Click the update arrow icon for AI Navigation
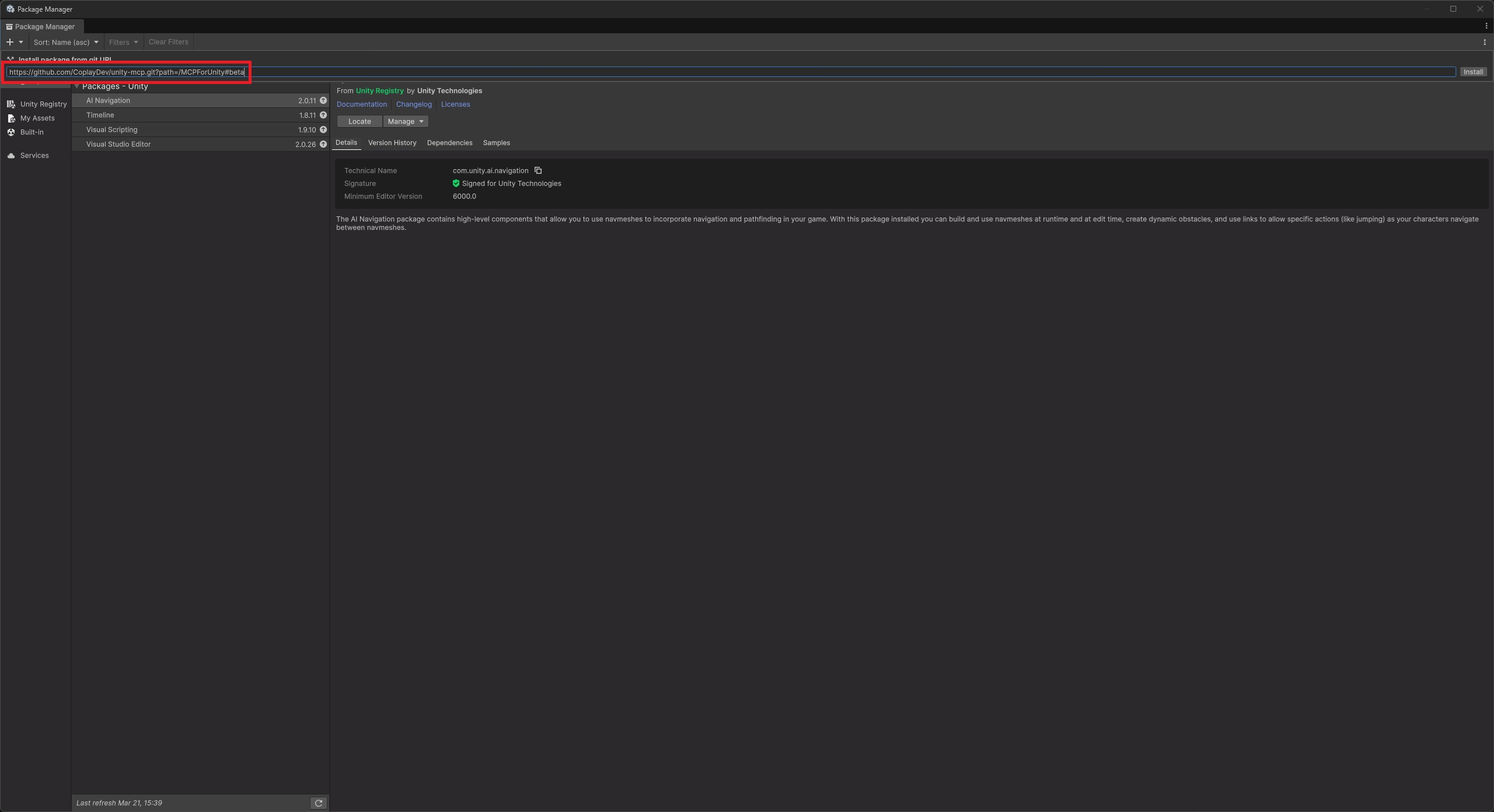The height and width of the screenshot is (812, 1494). click(x=323, y=100)
